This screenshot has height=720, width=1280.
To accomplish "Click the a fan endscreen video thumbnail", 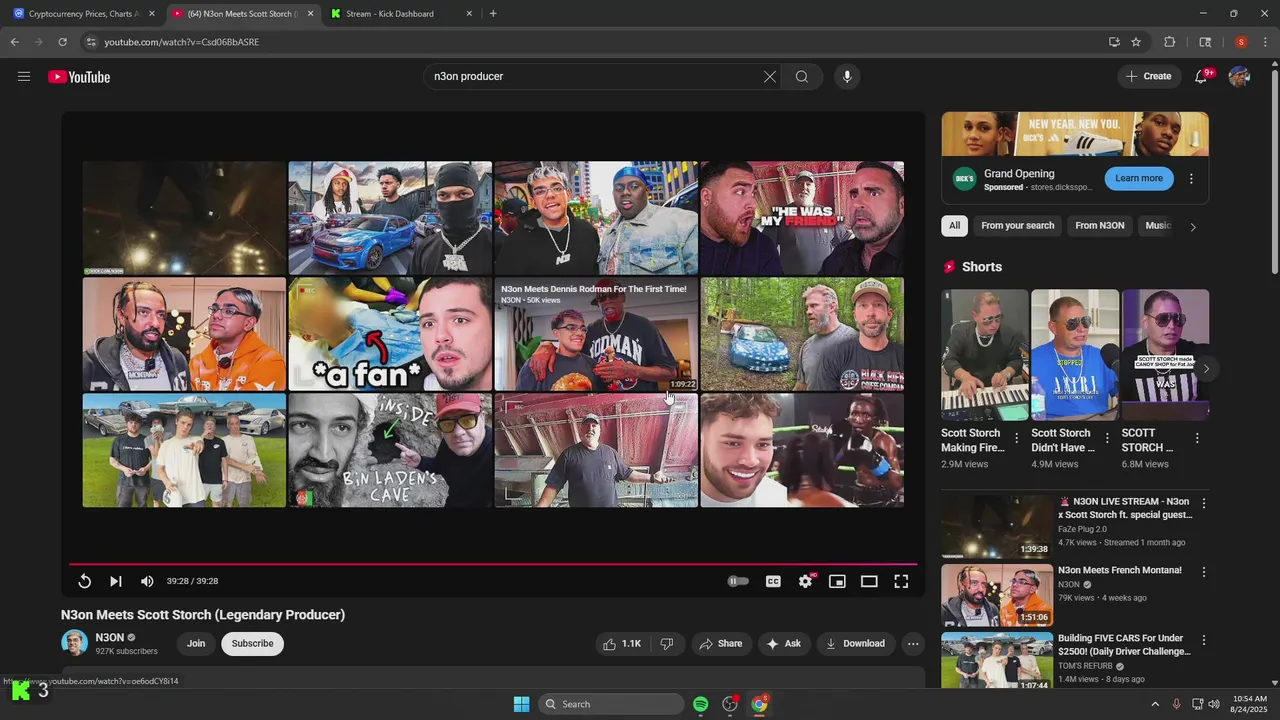I will click(390, 334).
